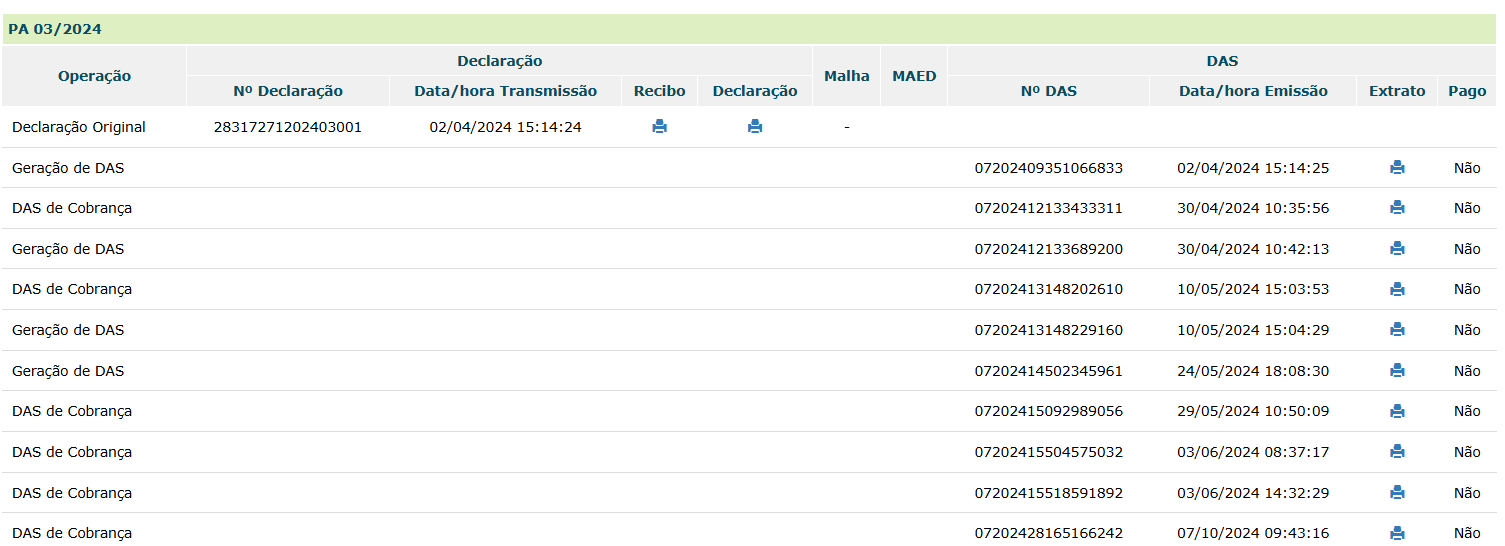
Task: Click the Nº DAS column header
Action: 1049,91
